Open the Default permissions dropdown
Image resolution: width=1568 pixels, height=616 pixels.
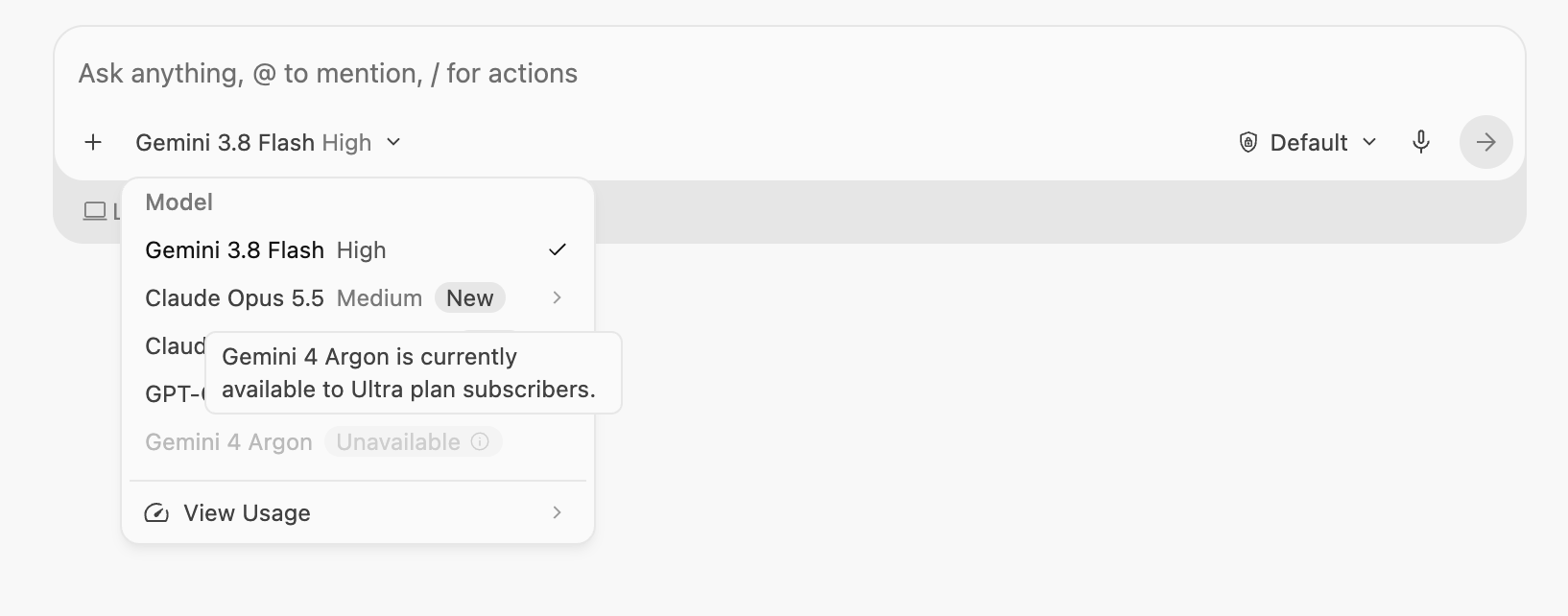tap(1309, 143)
